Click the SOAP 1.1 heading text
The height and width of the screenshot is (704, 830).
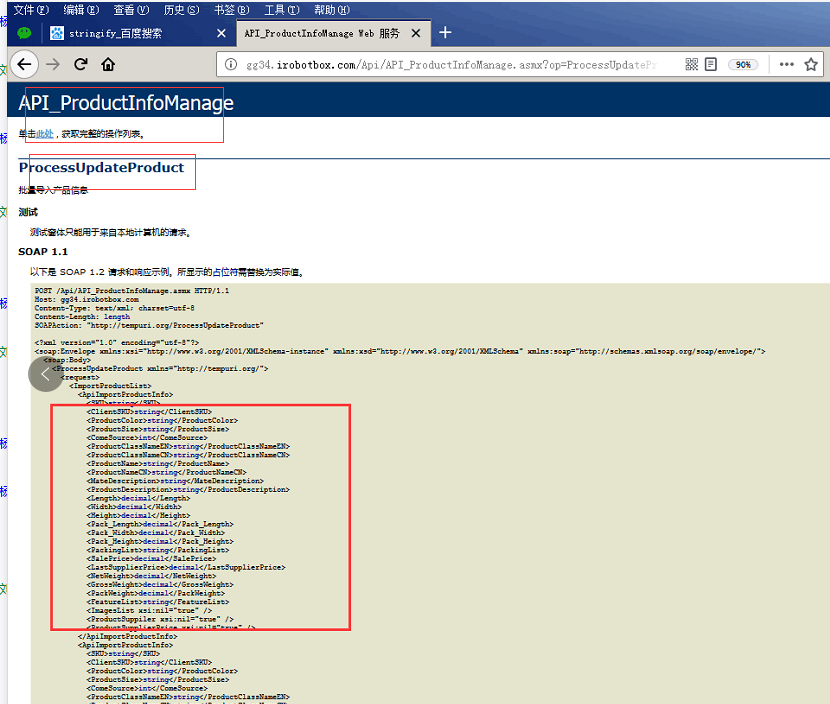(x=43, y=251)
